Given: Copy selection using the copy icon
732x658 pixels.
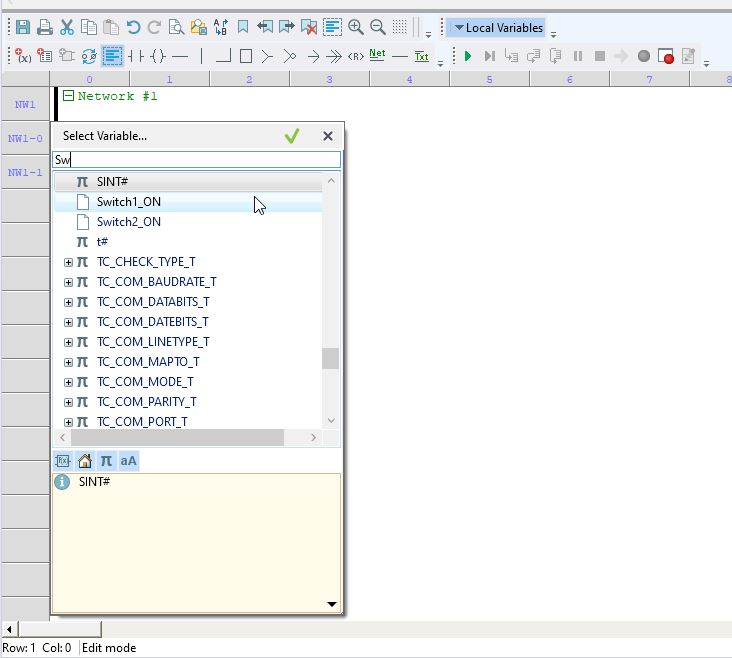Looking at the screenshot, I should tap(89, 27).
